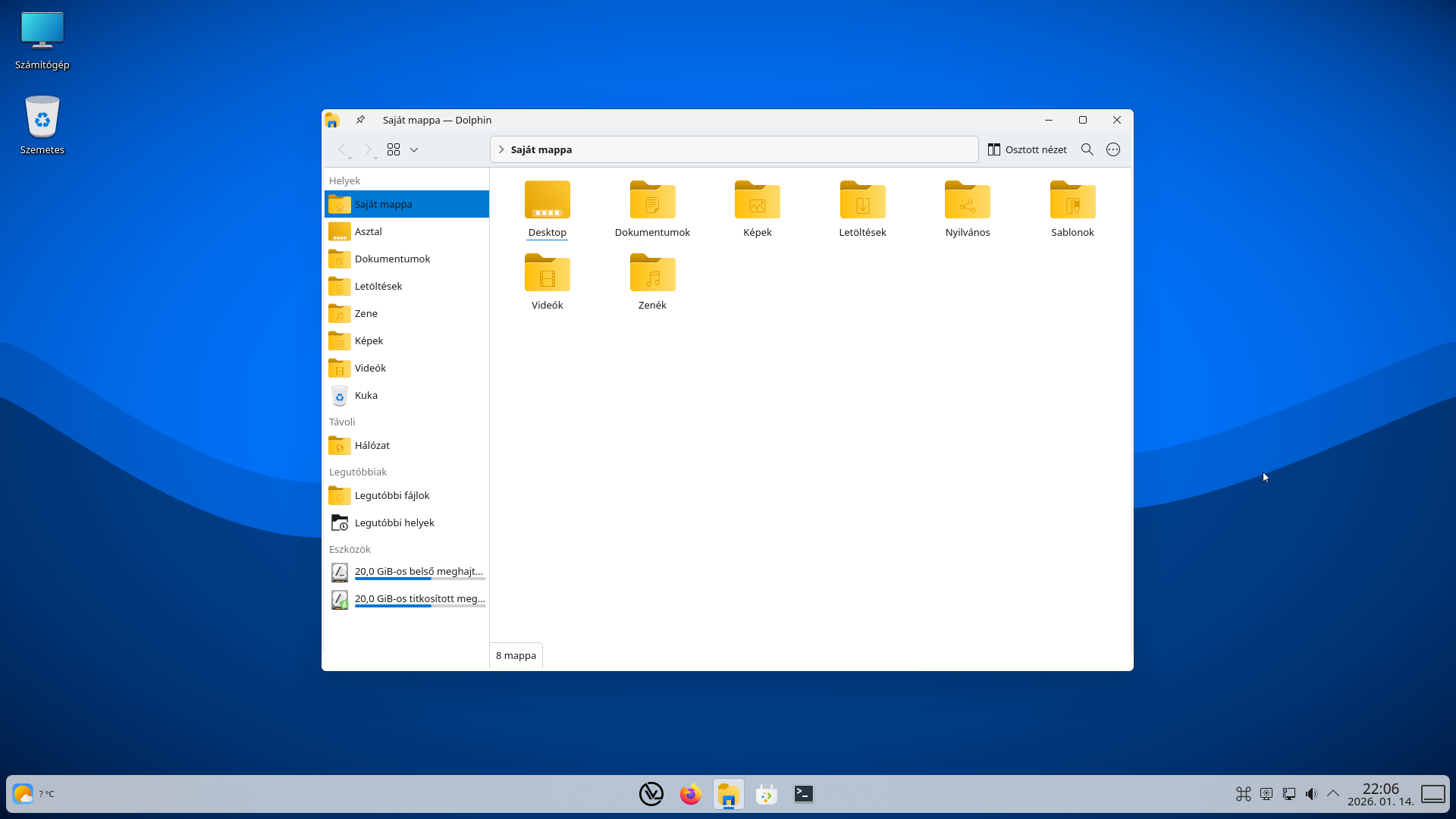Toggle show desktop button at panel end
1456x819 pixels.
point(1432,794)
